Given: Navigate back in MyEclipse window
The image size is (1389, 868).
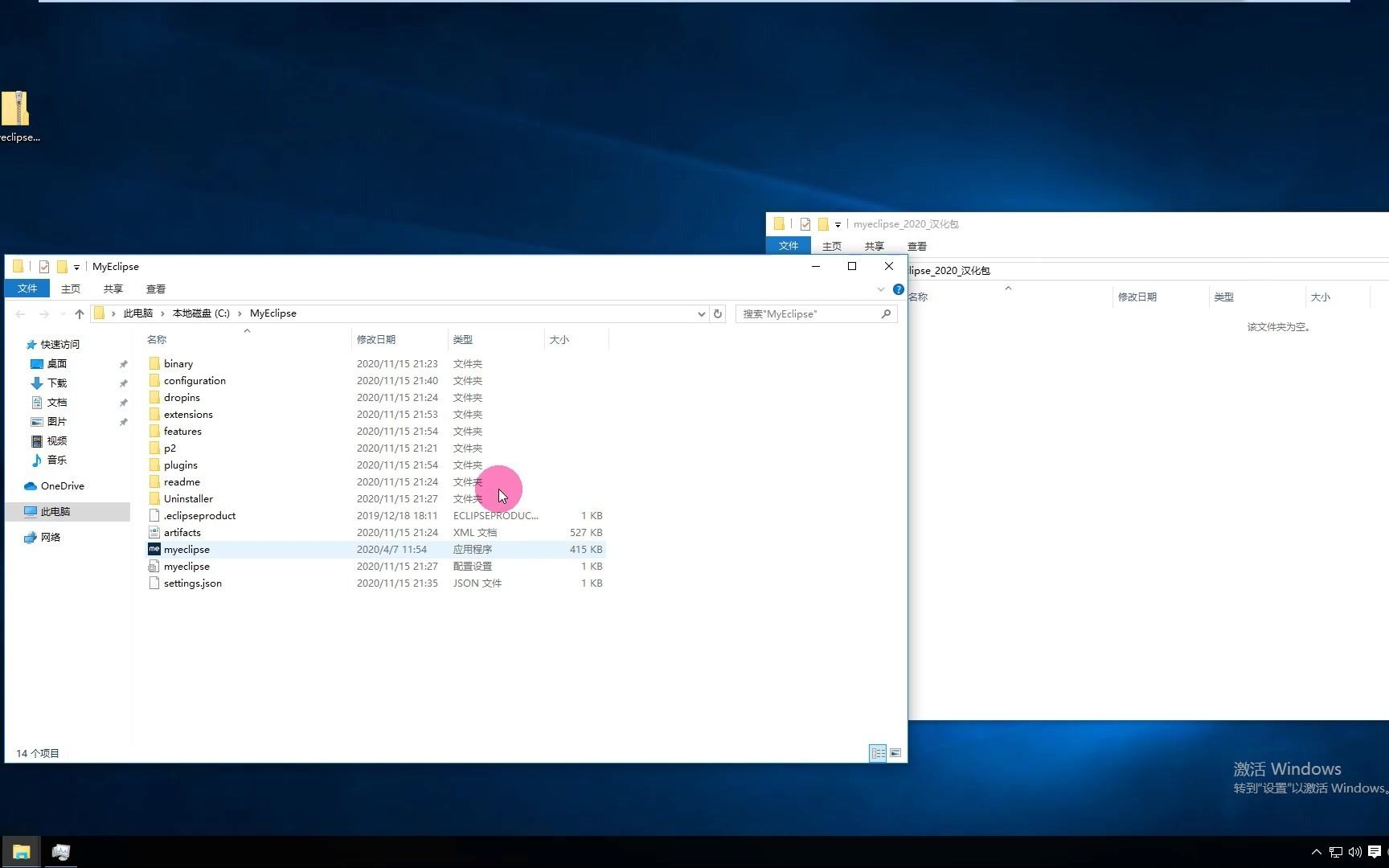Looking at the screenshot, I should pyautogui.click(x=20, y=313).
